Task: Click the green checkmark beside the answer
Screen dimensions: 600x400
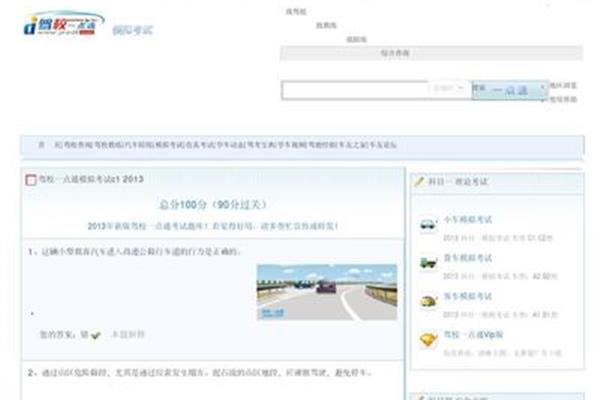Action: (96, 335)
